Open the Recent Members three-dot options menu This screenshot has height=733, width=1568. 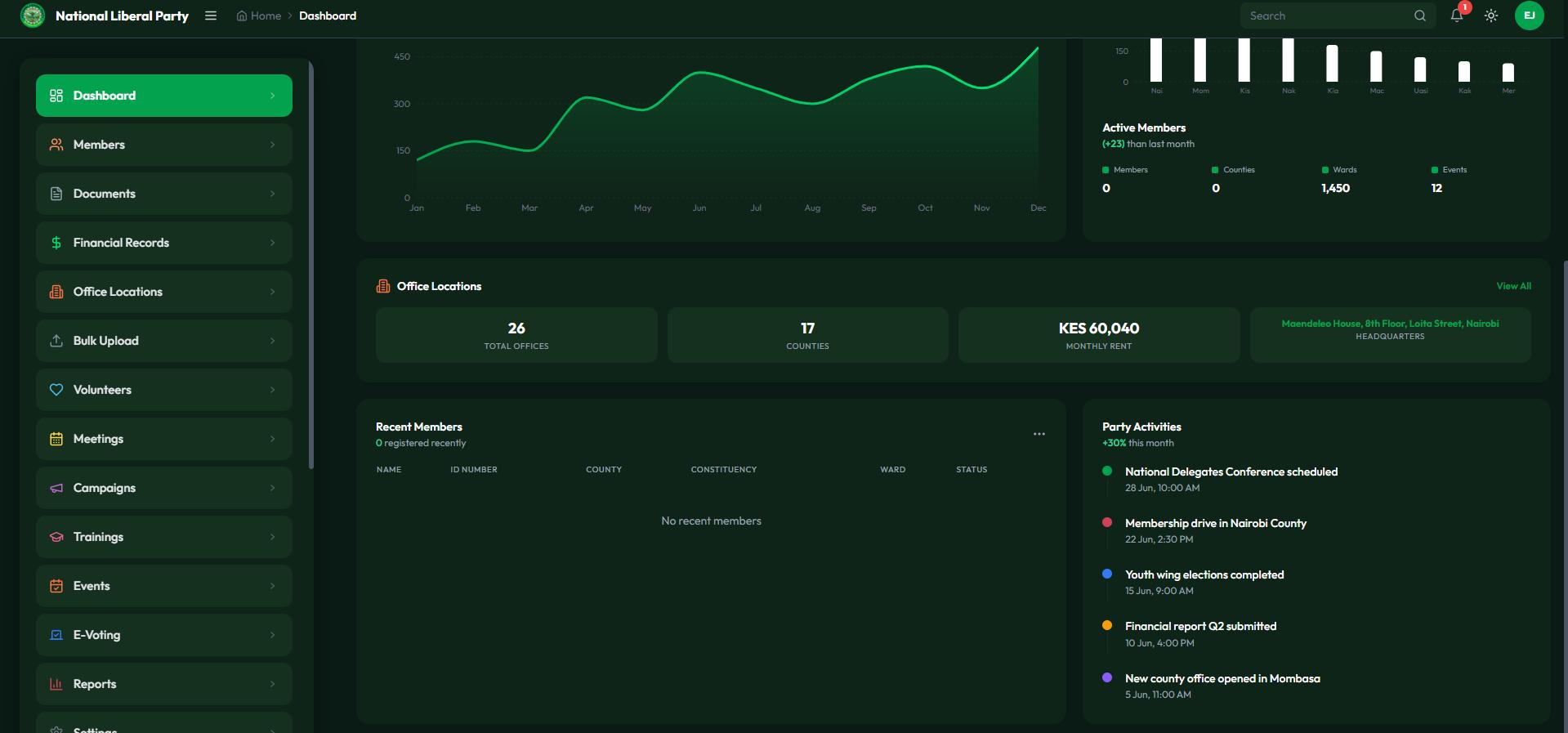(1039, 434)
